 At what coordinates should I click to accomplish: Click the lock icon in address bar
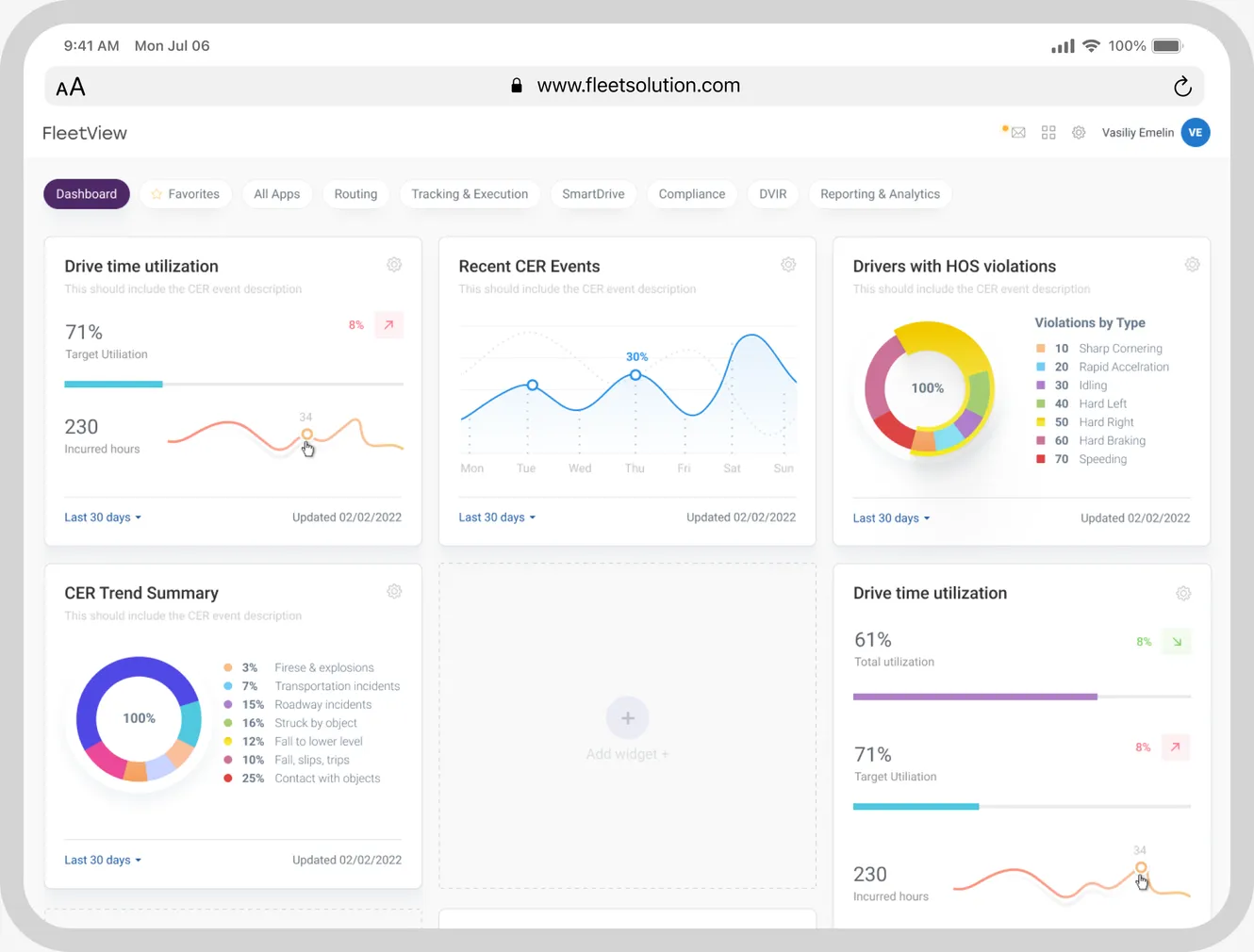[x=517, y=86]
